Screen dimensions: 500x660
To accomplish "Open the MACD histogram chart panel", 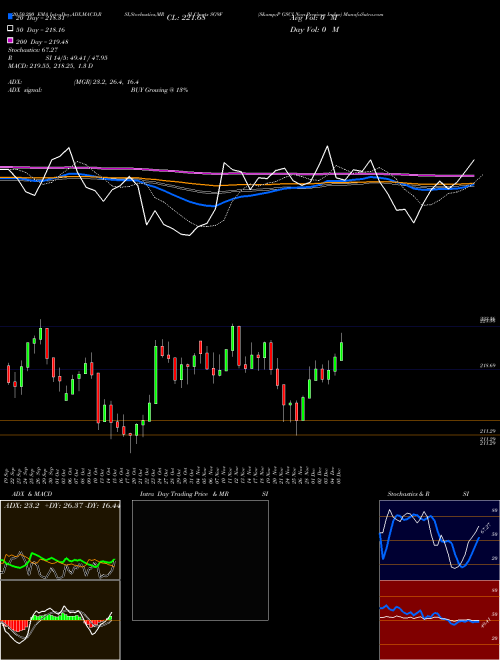I will [x=60, y=620].
